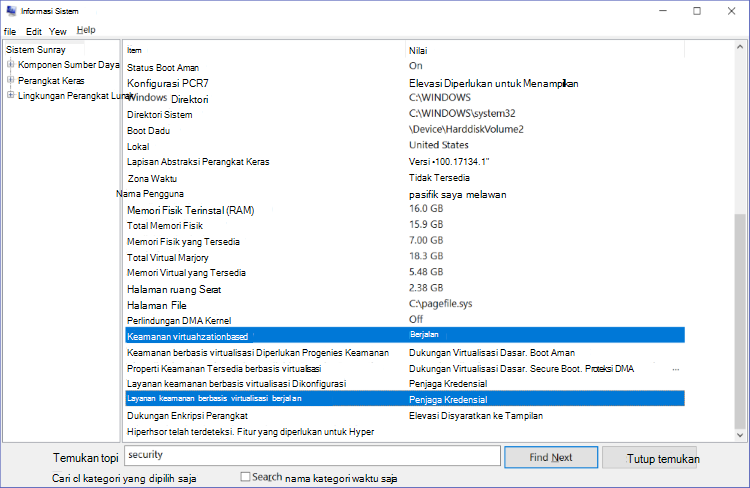
Task: Click the Berjalan value cell
Action: (x=424, y=334)
